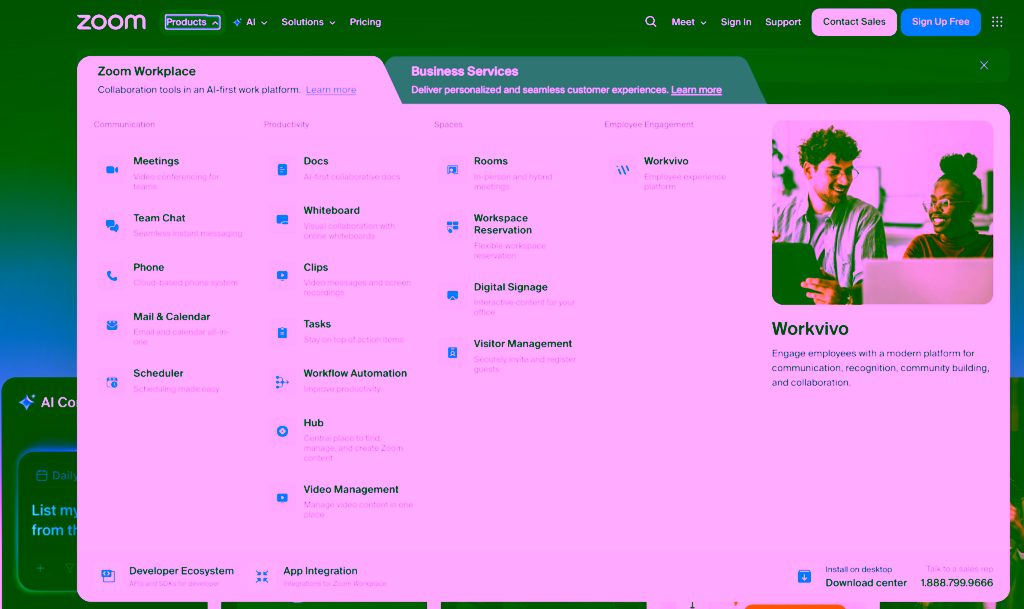
Task: Click the Scheduler calendar icon
Action: (112, 381)
